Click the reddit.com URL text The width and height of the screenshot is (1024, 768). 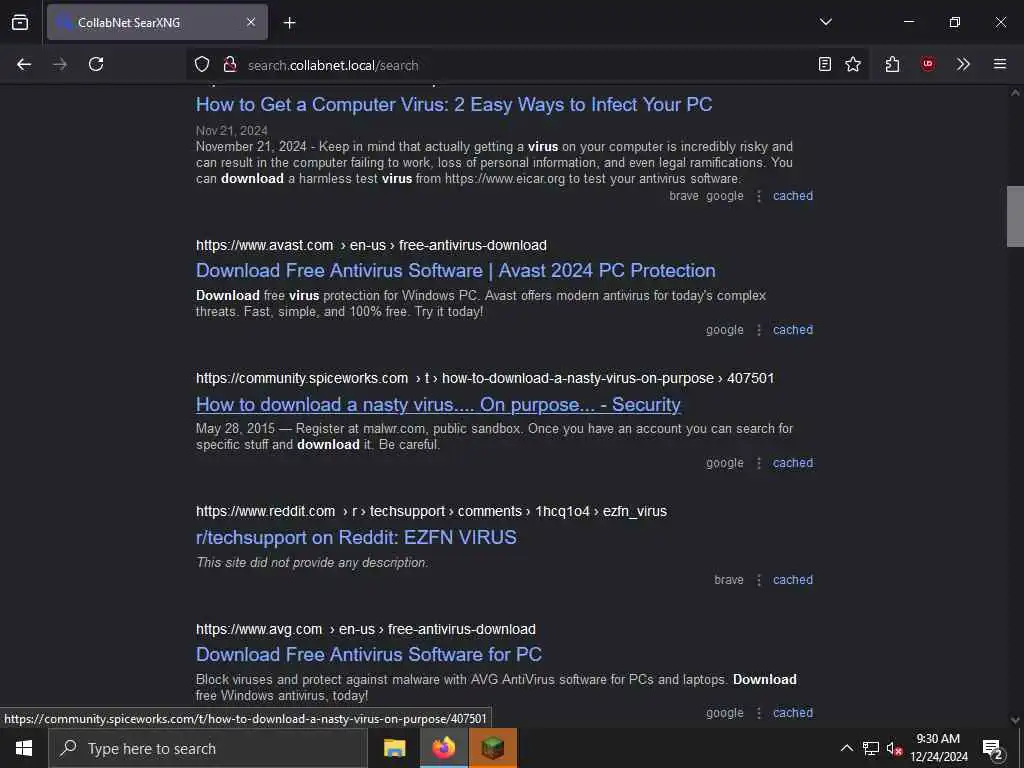(431, 511)
